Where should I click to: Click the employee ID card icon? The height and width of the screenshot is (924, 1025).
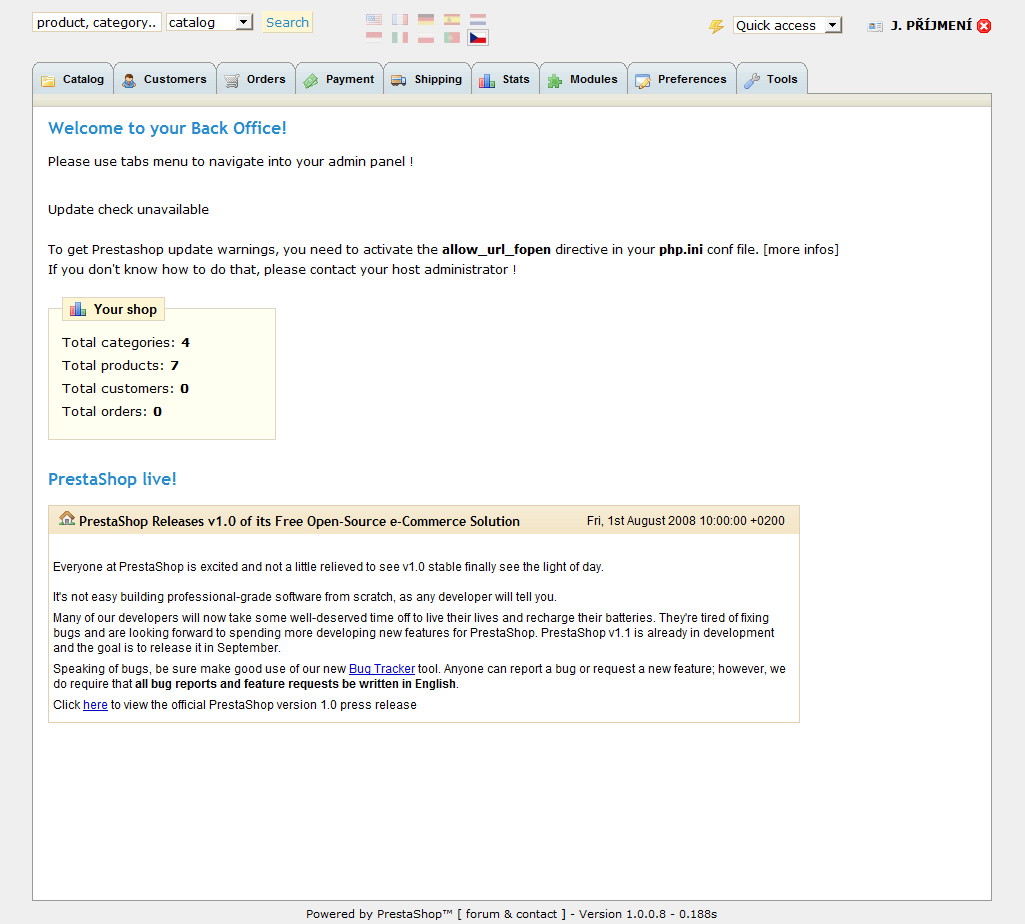click(x=875, y=26)
